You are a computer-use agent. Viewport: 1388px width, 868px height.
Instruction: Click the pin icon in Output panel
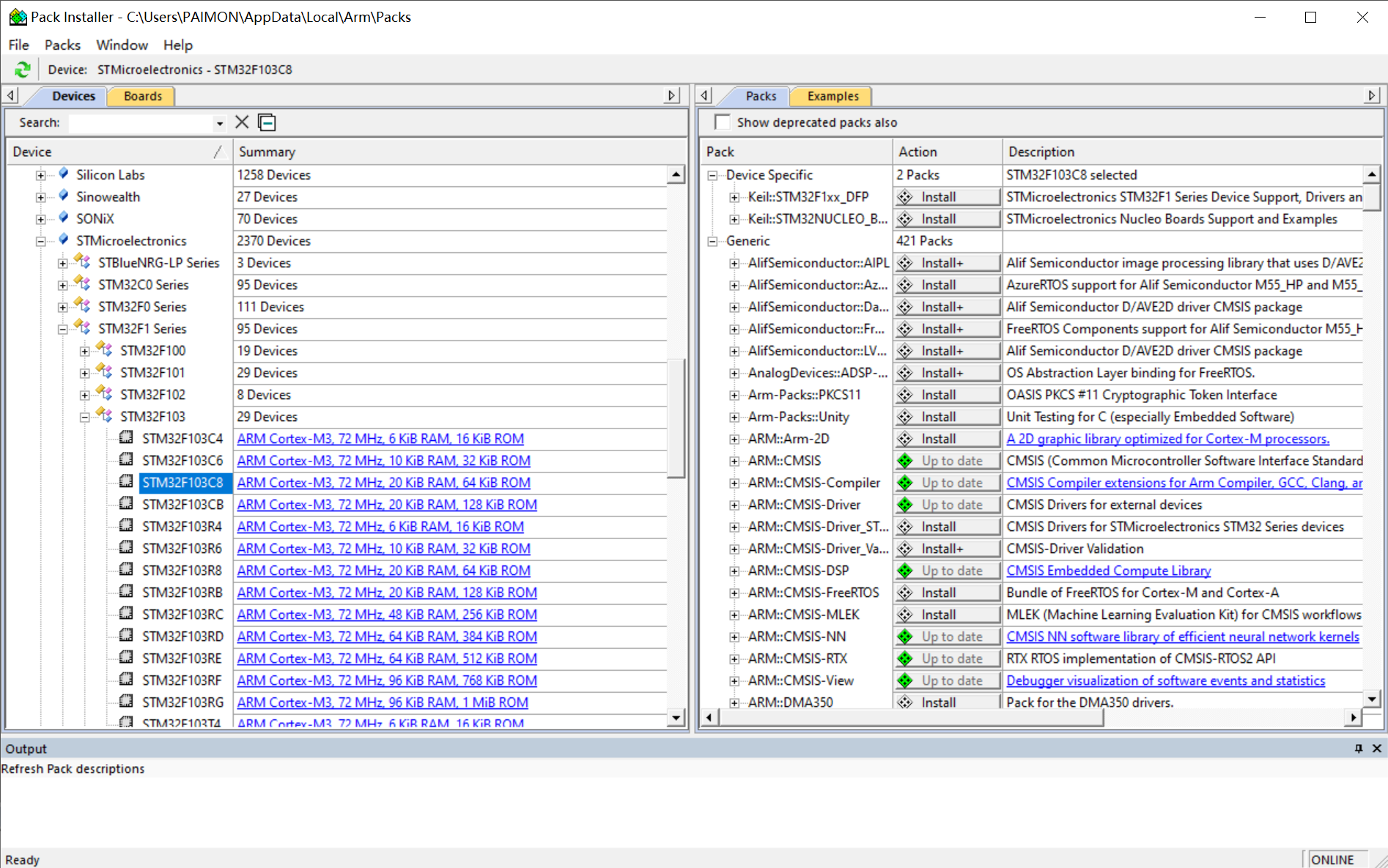click(x=1358, y=748)
